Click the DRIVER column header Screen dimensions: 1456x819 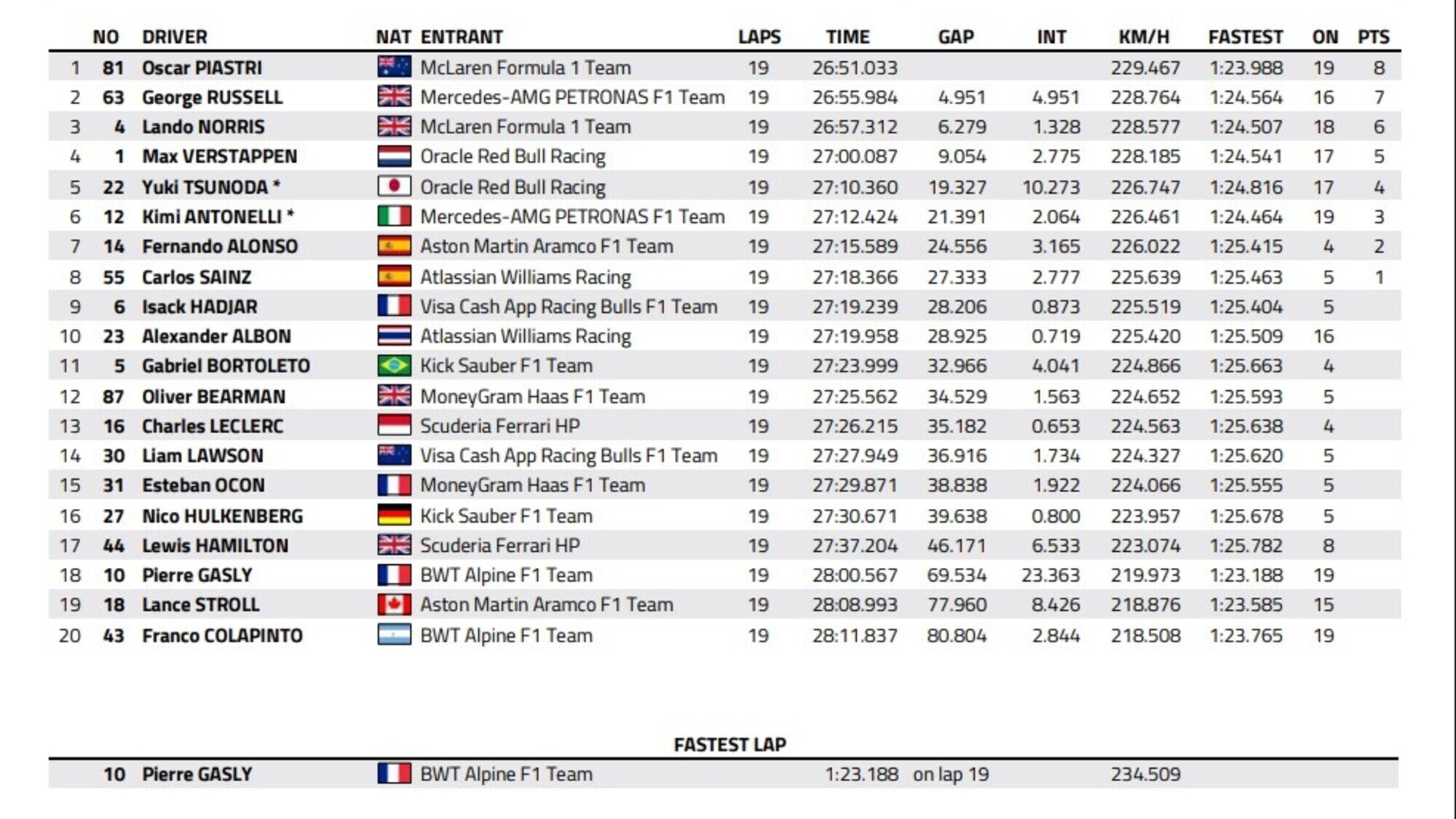(x=174, y=36)
